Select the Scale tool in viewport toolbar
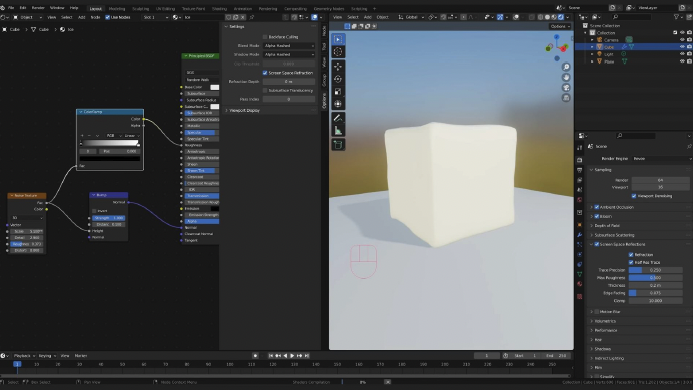The width and height of the screenshot is (693, 390). tap(338, 92)
